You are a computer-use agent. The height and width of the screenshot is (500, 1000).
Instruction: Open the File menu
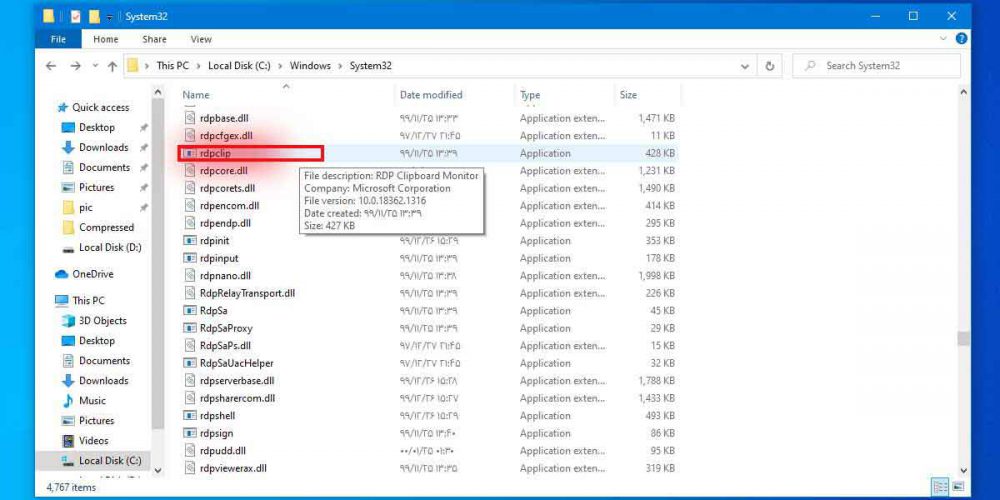[x=58, y=39]
